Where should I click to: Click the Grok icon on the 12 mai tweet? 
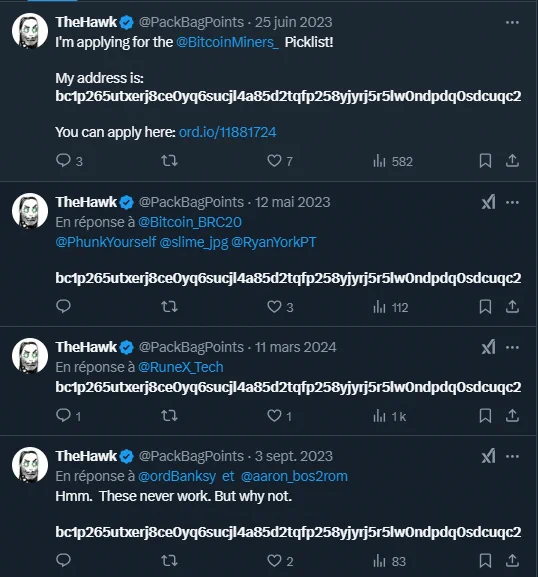(x=488, y=202)
